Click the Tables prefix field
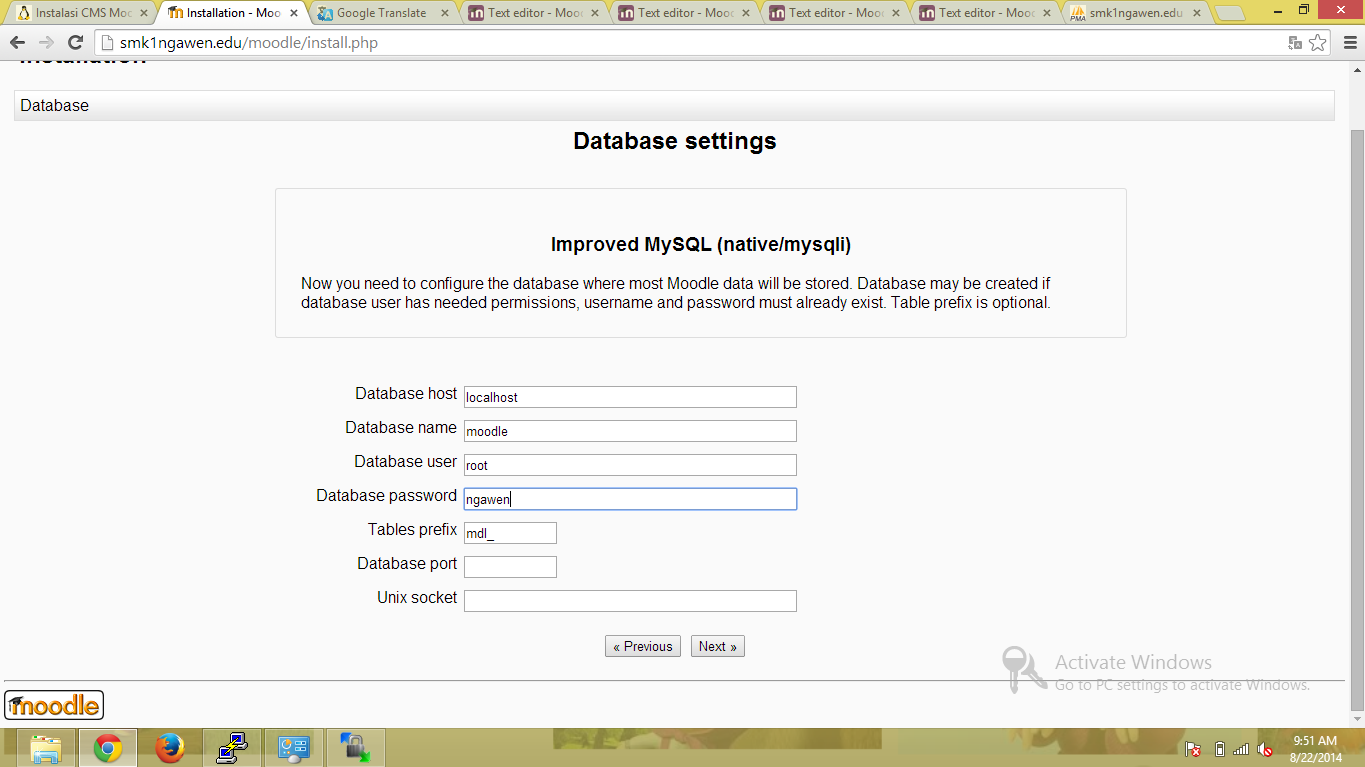The width and height of the screenshot is (1365, 767). tap(510, 533)
